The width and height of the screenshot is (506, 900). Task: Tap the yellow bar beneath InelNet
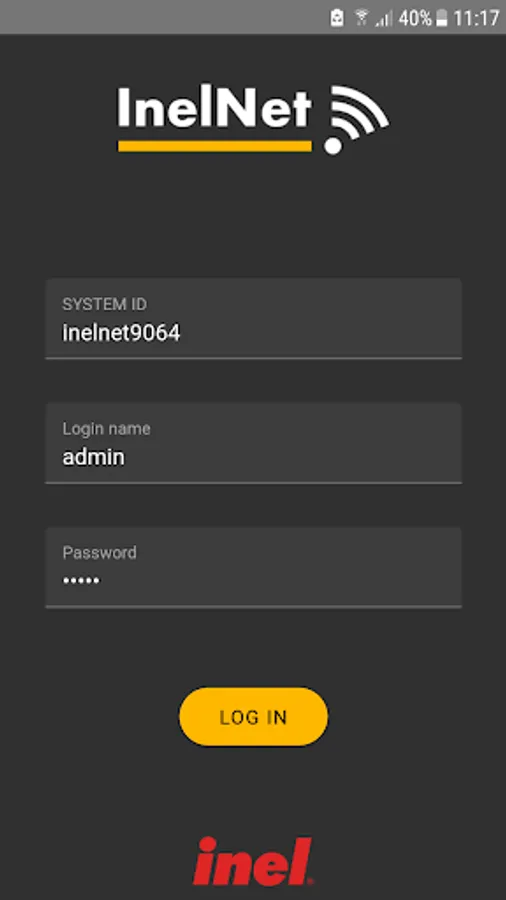pos(215,146)
